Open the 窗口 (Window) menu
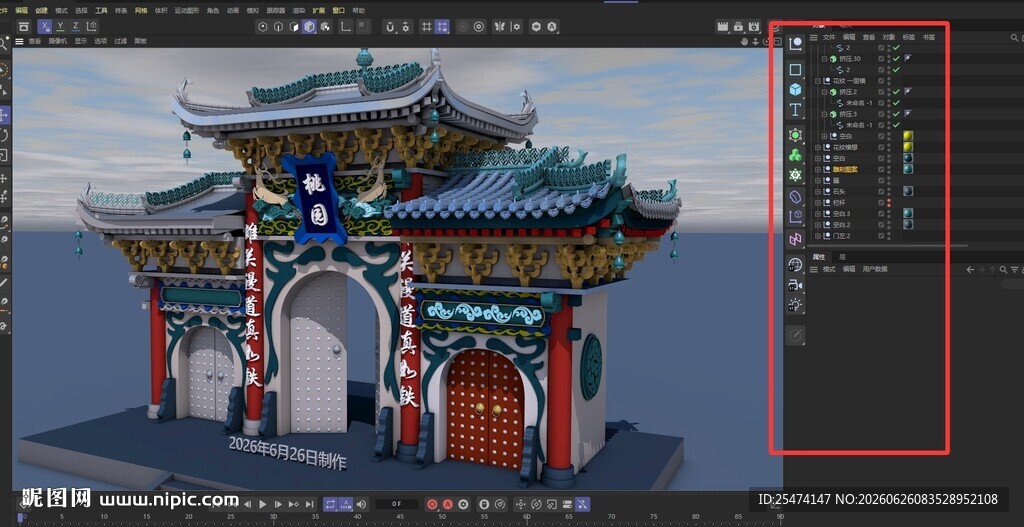Screen dimensions: 1024x527 [338, 10]
